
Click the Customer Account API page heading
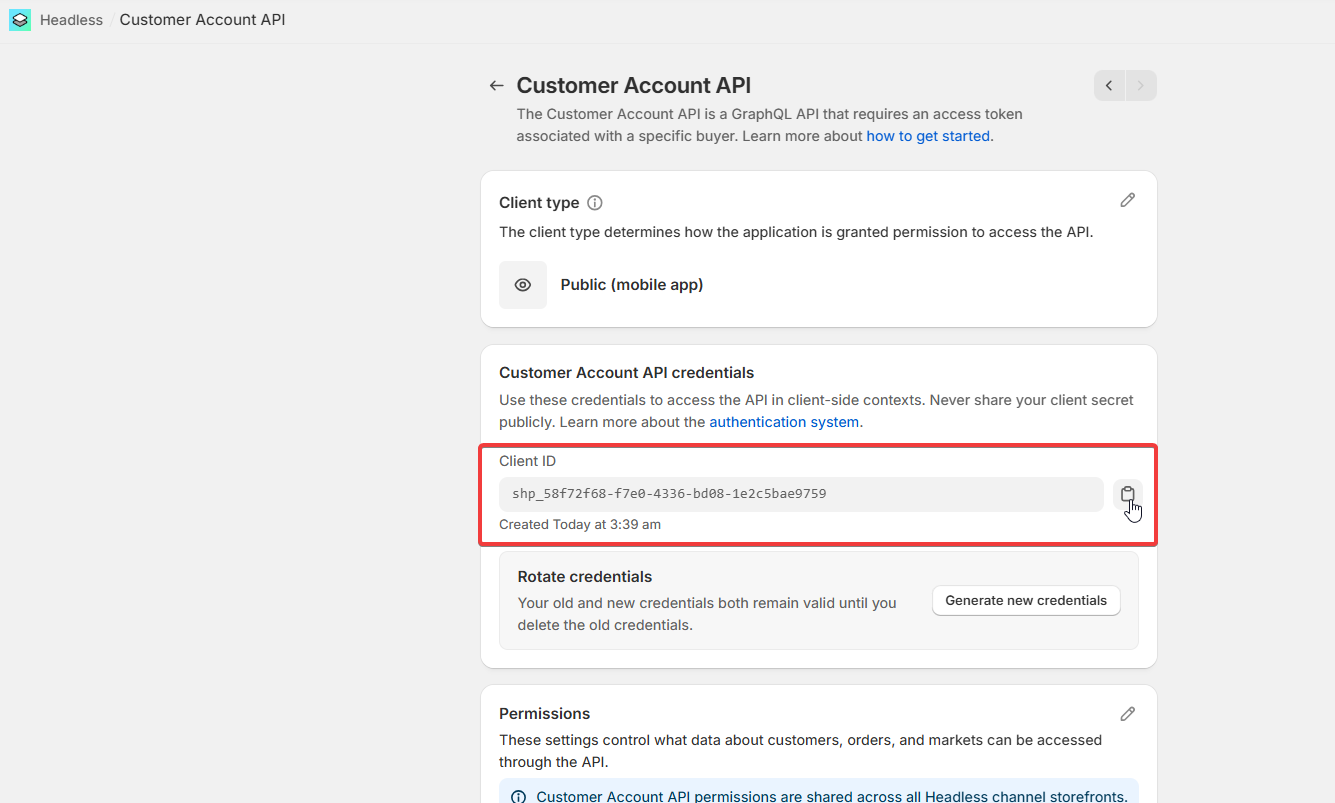pyautogui.click(x=633, y=86)
